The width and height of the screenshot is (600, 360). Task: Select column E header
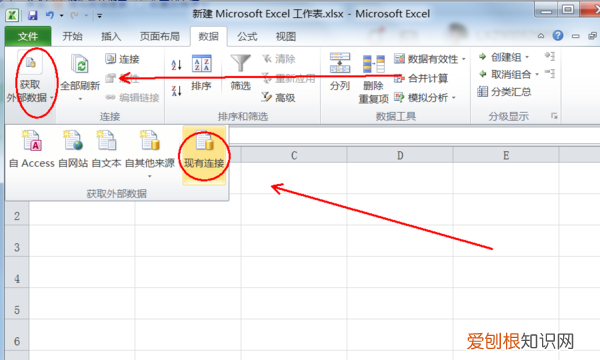click(x=506, y=155)
